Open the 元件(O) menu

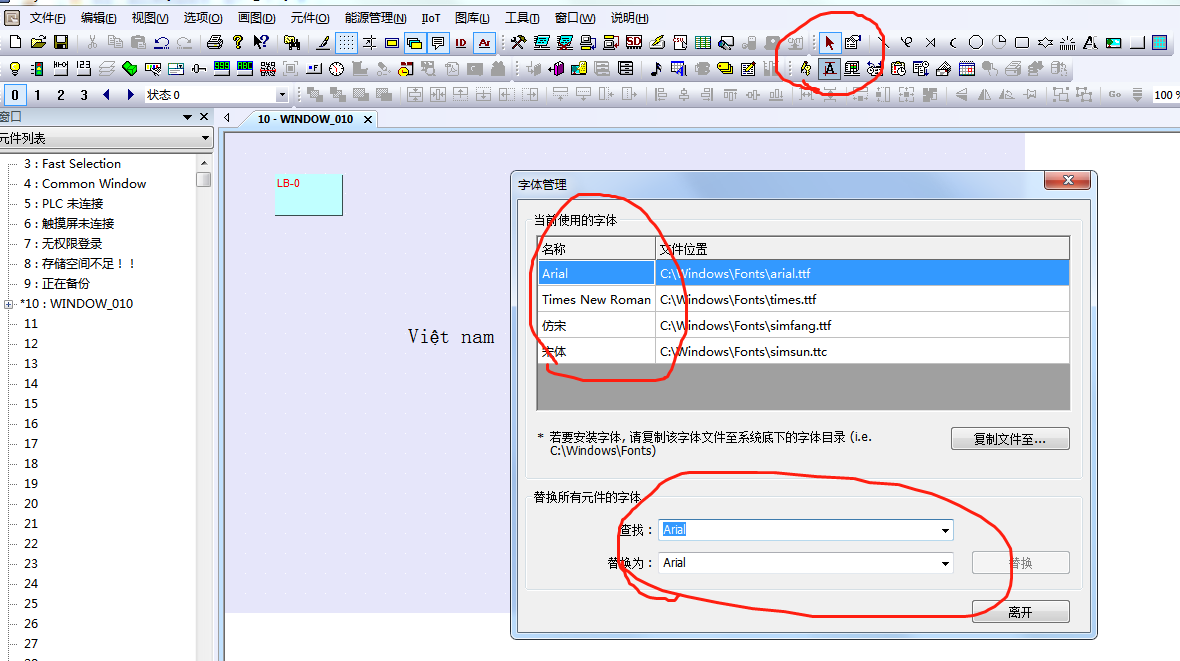309,18
